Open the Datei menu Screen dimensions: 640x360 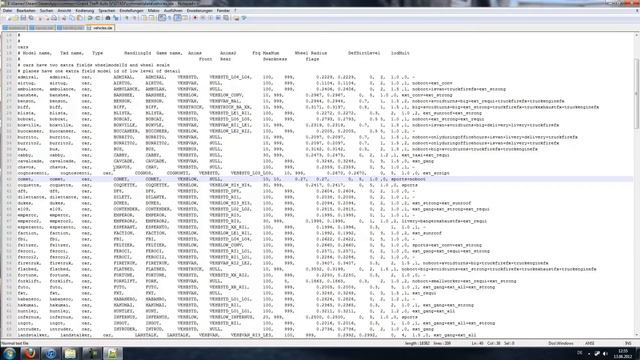point(7,11)
